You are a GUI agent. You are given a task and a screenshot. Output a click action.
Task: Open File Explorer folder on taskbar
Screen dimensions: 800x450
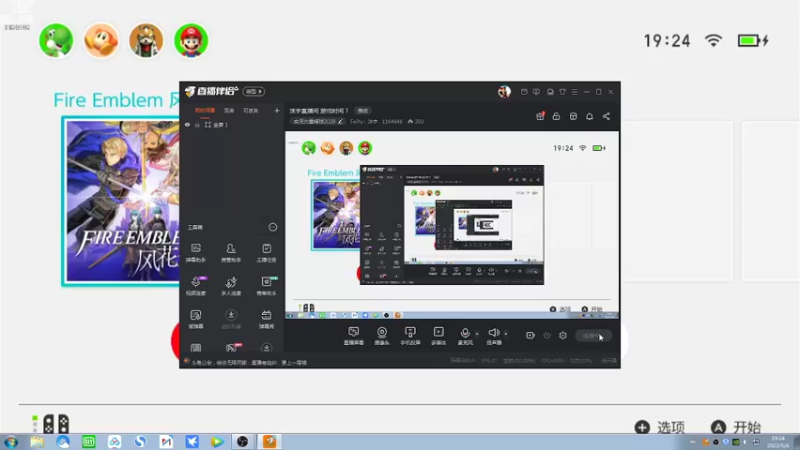tap(37, 441)
